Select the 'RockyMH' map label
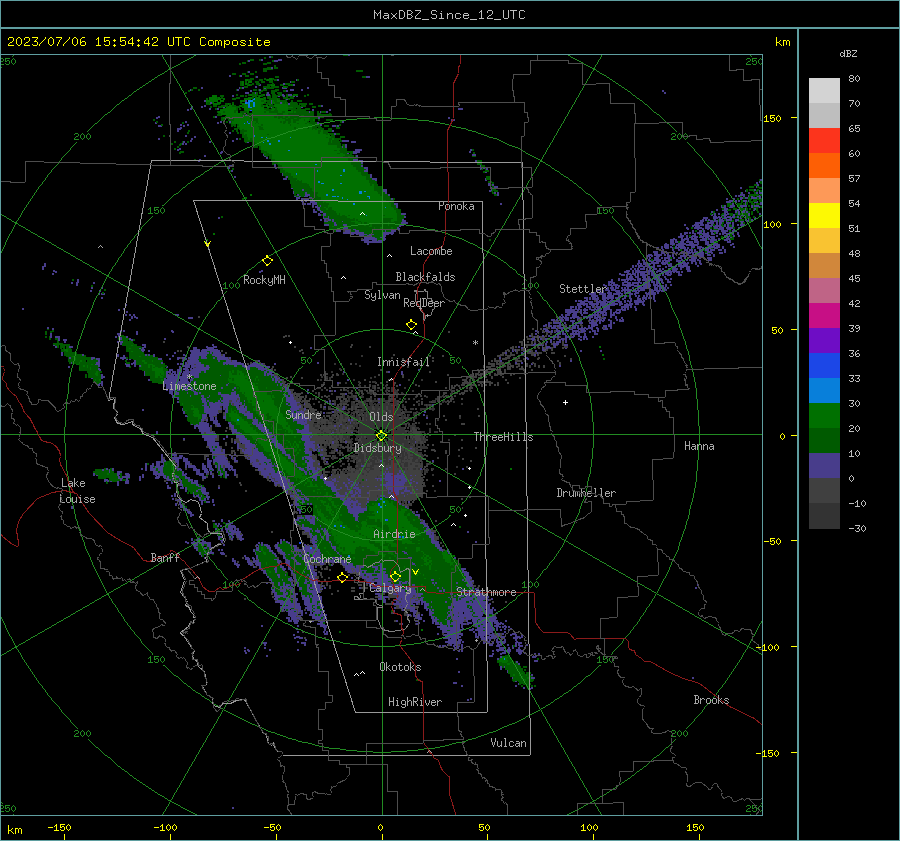The height and width of the screenshot is (841, 900). 264,280
